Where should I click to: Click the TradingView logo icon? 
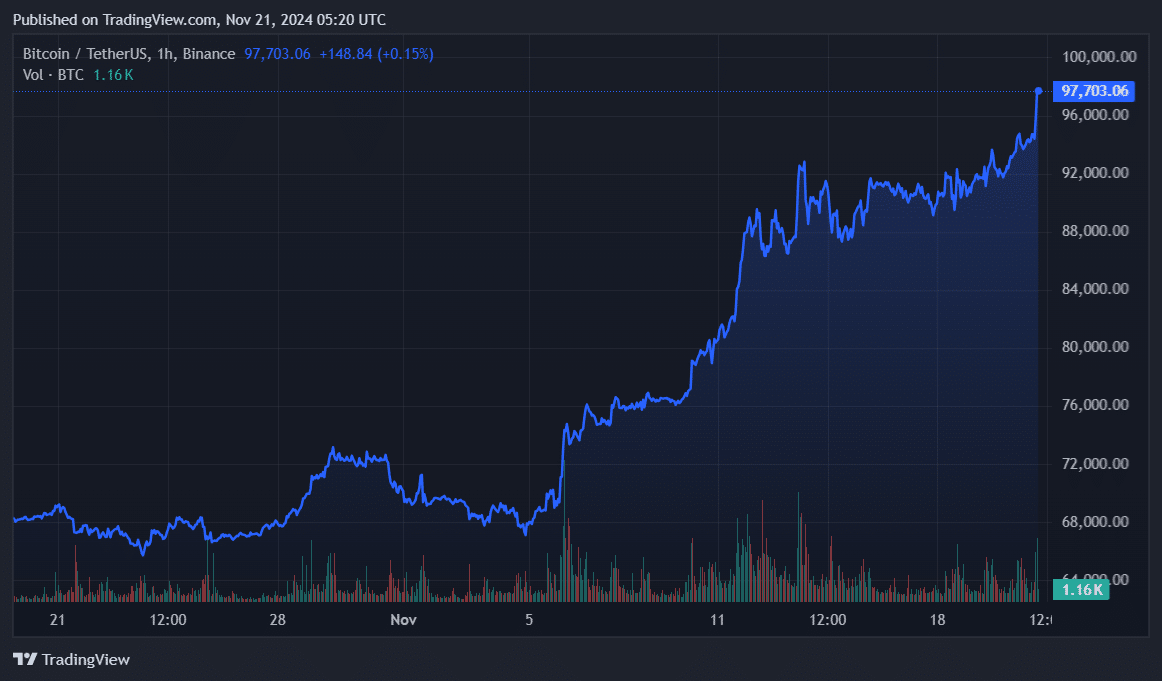point(25,659)
